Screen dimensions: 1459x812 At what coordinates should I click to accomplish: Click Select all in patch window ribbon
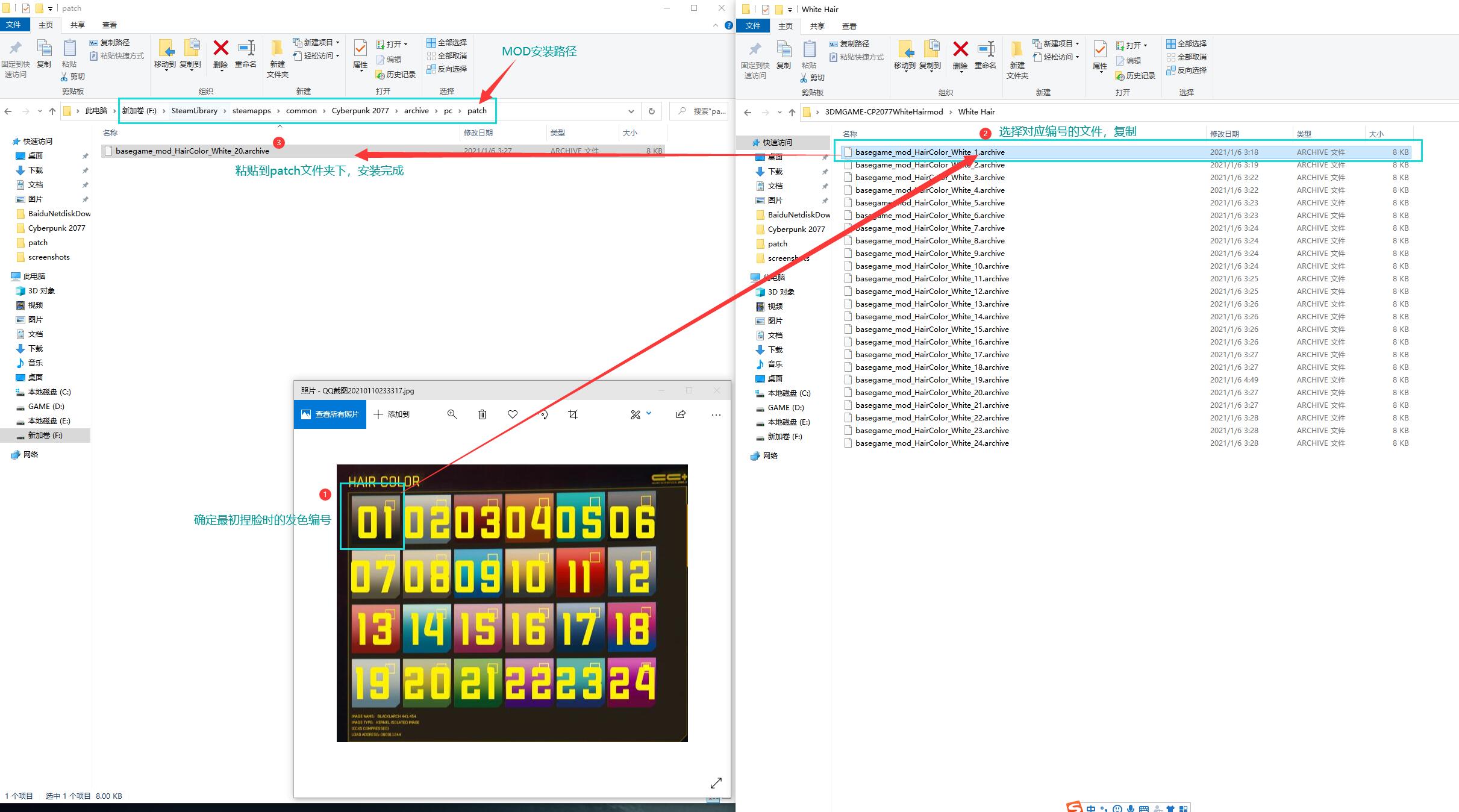(446, 42)
